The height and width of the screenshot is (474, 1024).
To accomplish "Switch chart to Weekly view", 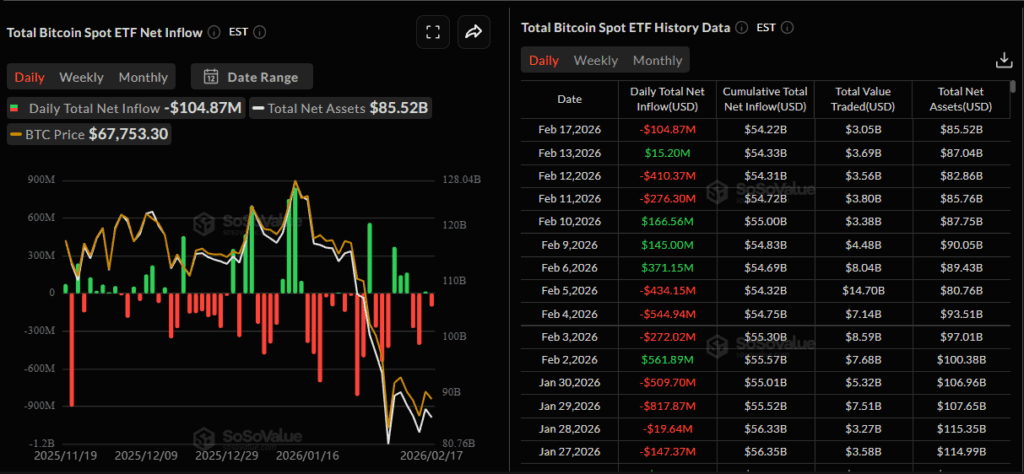I will [81, 77].
